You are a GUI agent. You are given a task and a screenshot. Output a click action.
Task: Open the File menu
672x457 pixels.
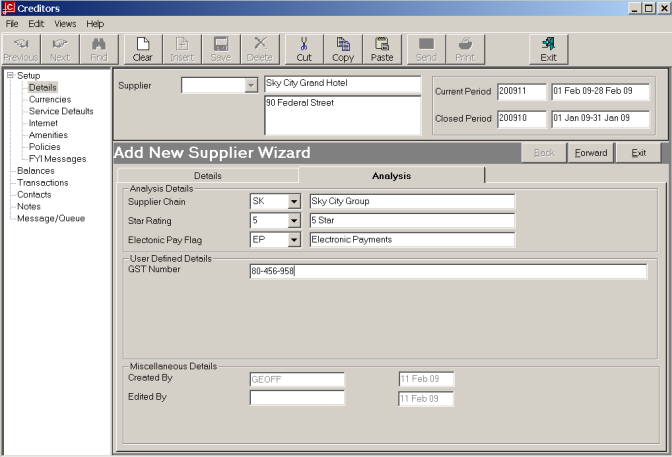point(12,24)
